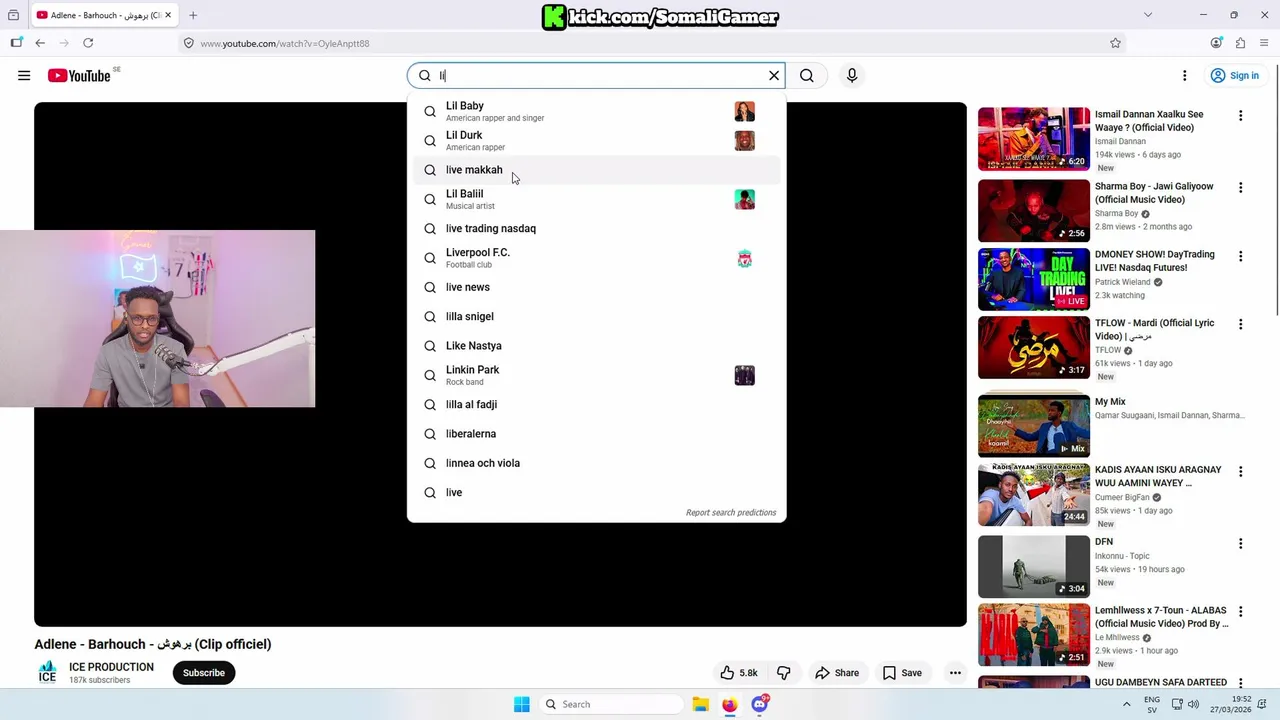Open options for ALABAS video
Image resolution: width=1280 pixels, height=720 pixels.
(x=1240, y=612)
